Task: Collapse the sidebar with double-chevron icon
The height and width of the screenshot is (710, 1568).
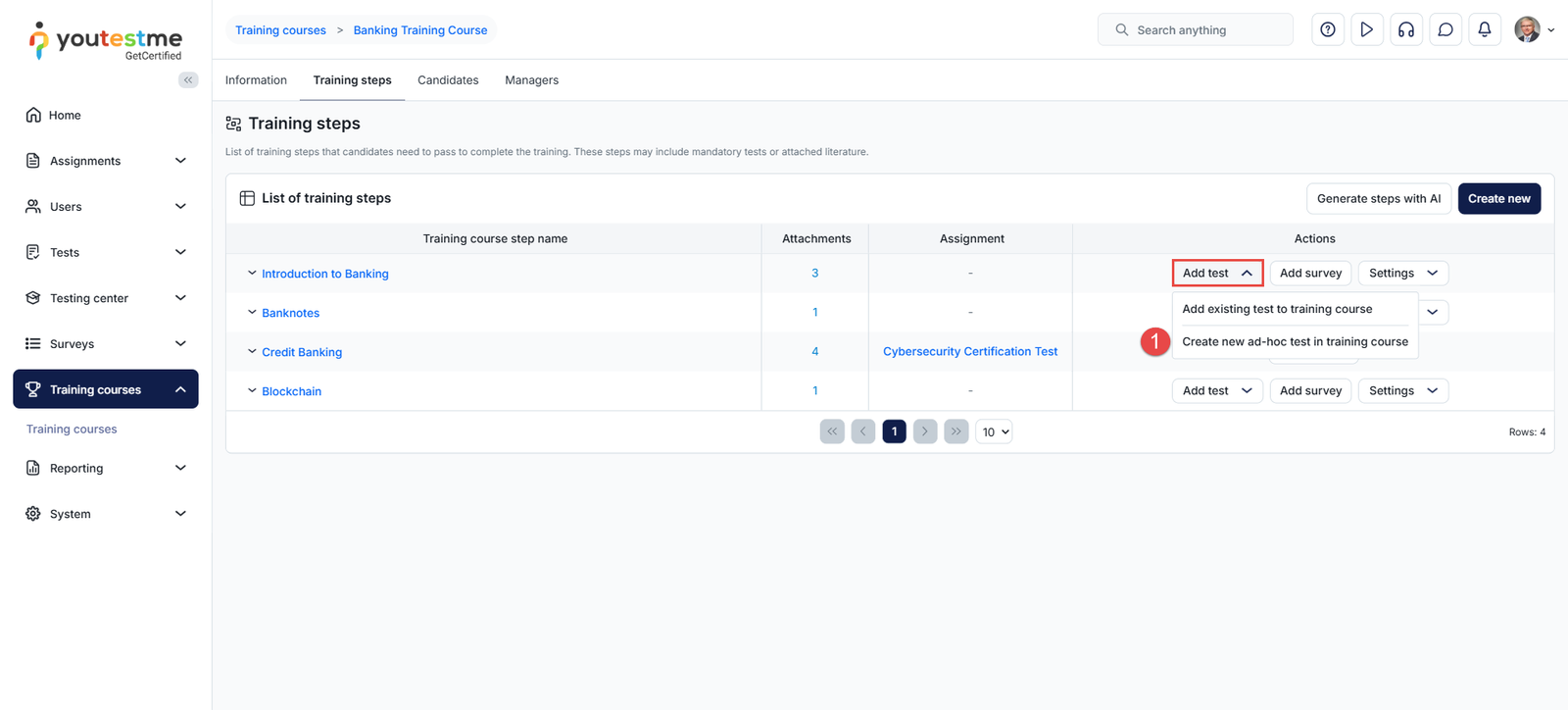Action: (x=188, y=80)
